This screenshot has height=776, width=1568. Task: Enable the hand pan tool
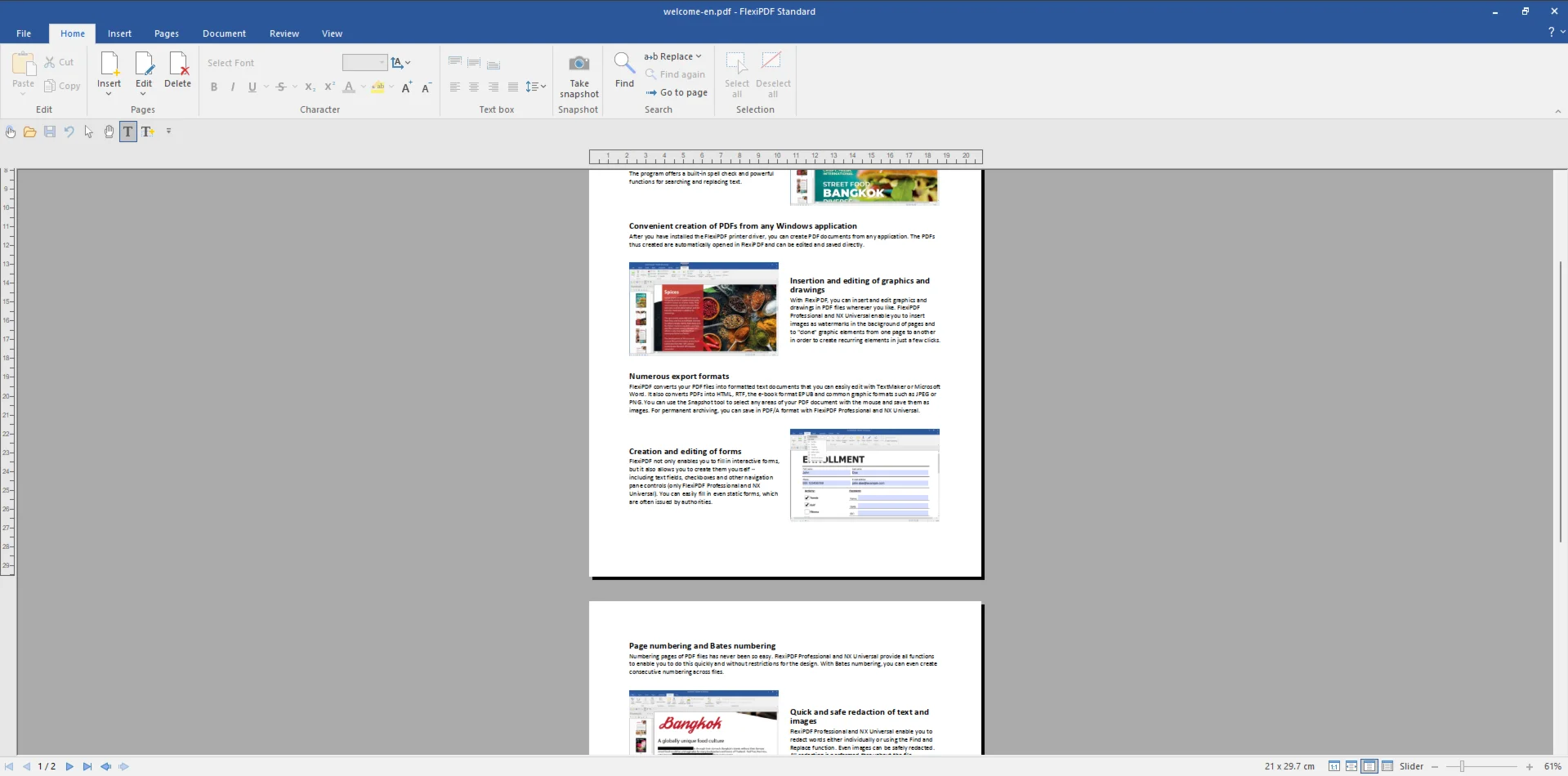point(109,132)
